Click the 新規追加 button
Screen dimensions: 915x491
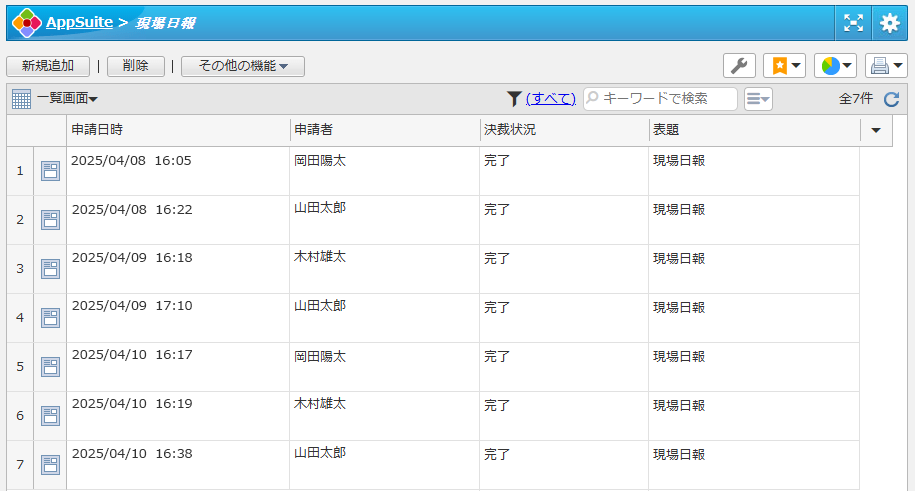pos(48,66)
